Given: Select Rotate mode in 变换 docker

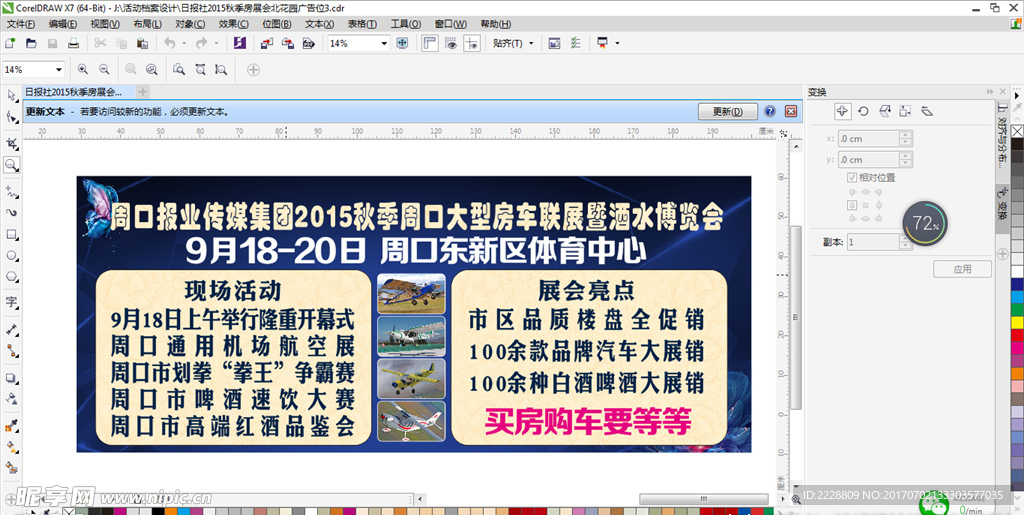Looking at the screenshot, I should point(863,111).
